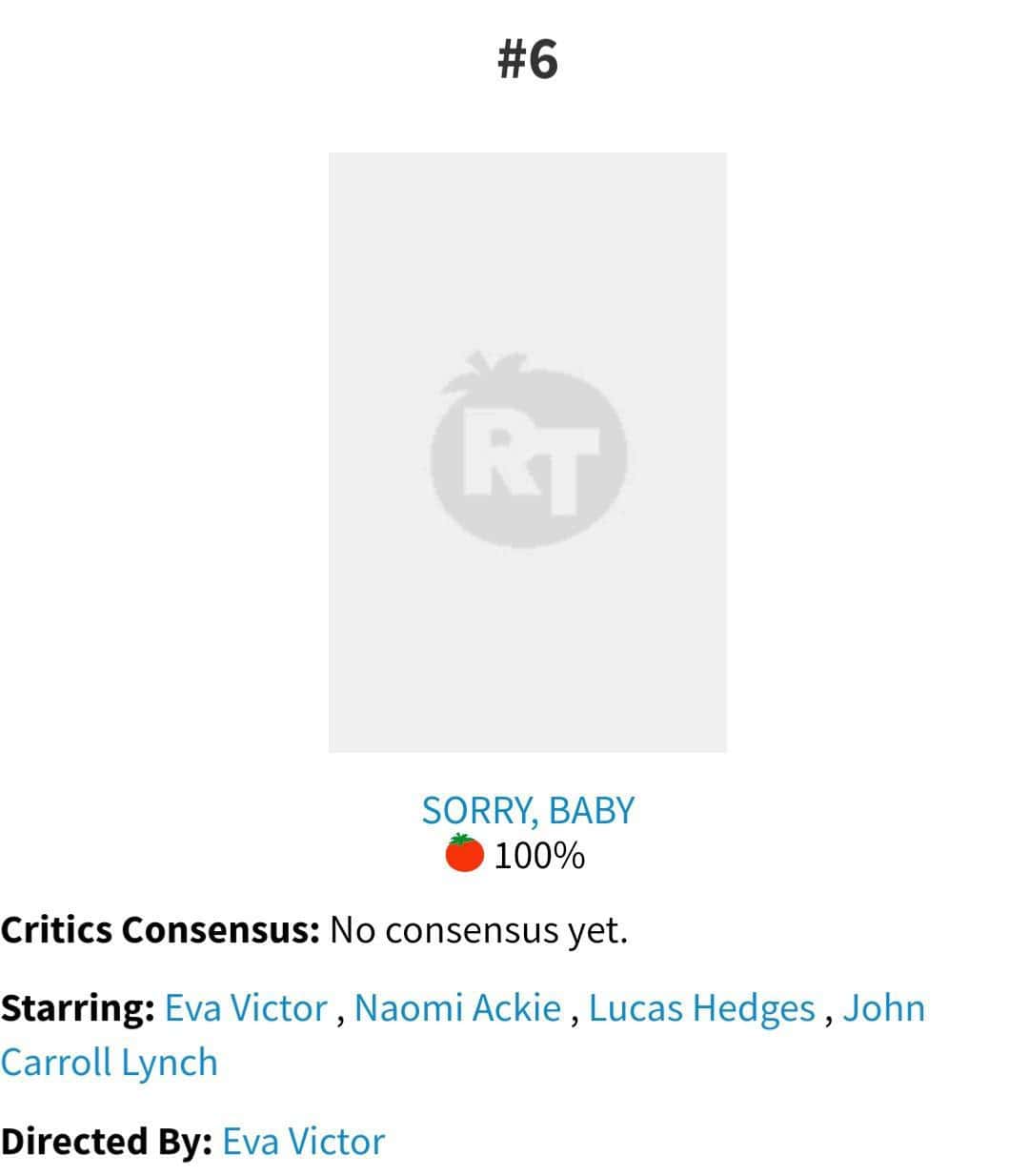Open Eva Victor in the Starring list

pyautogui.click(x=246, y=1007)
